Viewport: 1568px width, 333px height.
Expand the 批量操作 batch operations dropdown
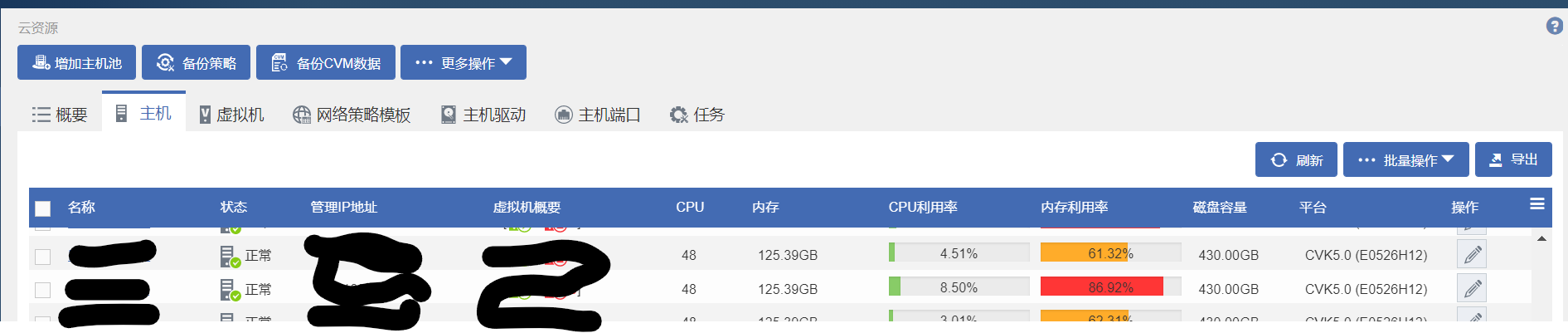point(1405,159)
